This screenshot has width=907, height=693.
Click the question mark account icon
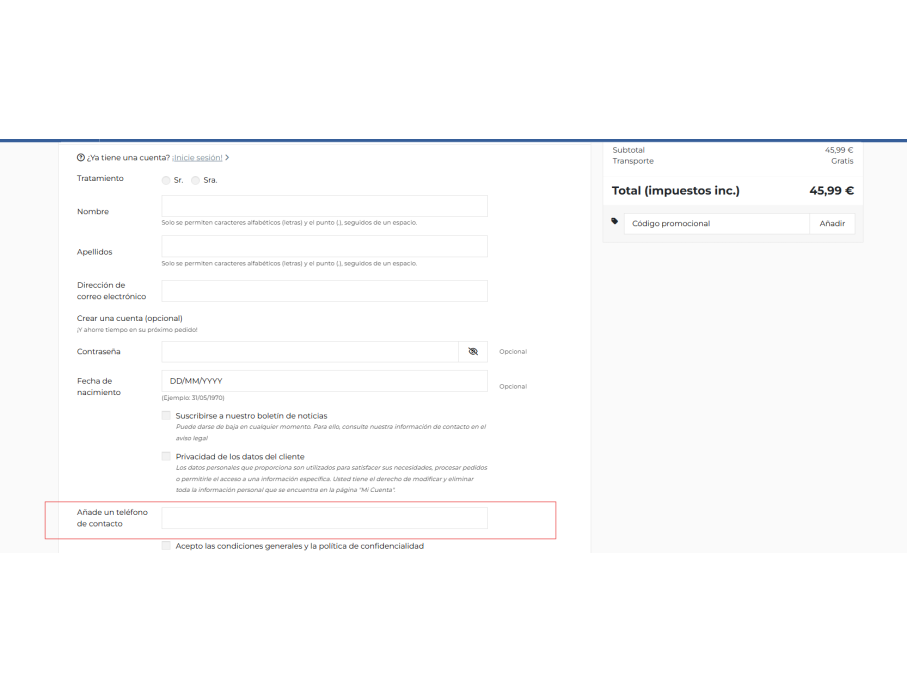[81, 157]
